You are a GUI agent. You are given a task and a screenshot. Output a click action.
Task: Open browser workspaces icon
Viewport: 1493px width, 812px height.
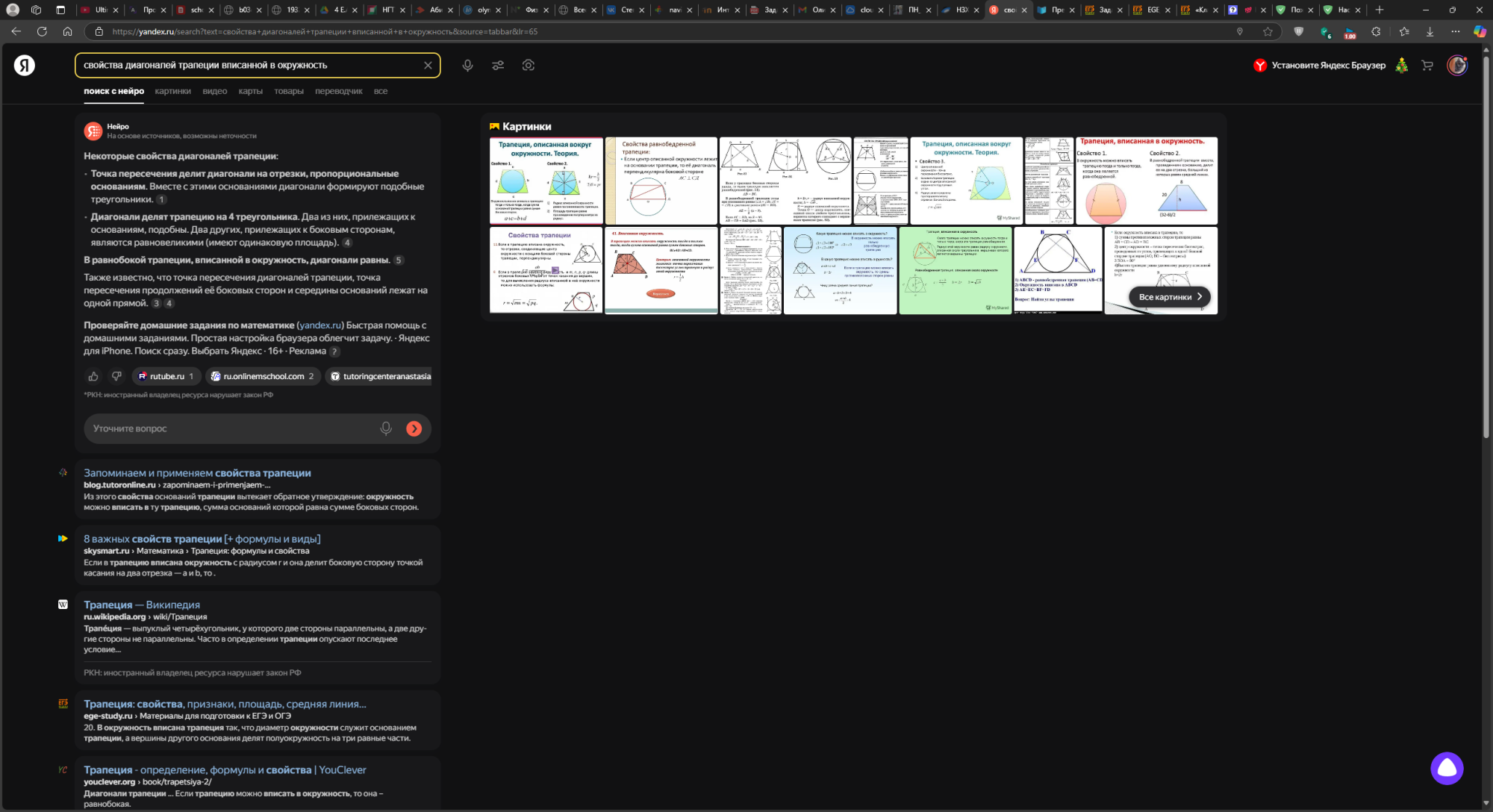(x=36, y=10)
